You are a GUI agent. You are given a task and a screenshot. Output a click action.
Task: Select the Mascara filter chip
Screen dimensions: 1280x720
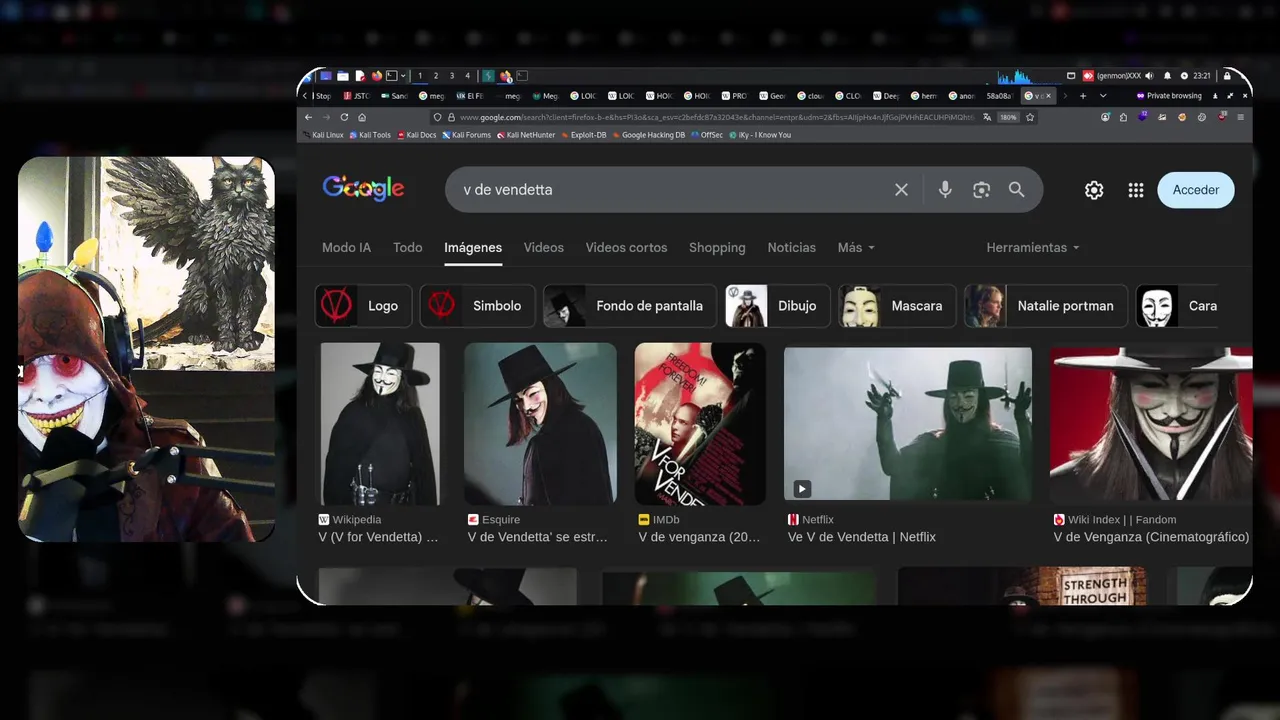pos(897,306)
